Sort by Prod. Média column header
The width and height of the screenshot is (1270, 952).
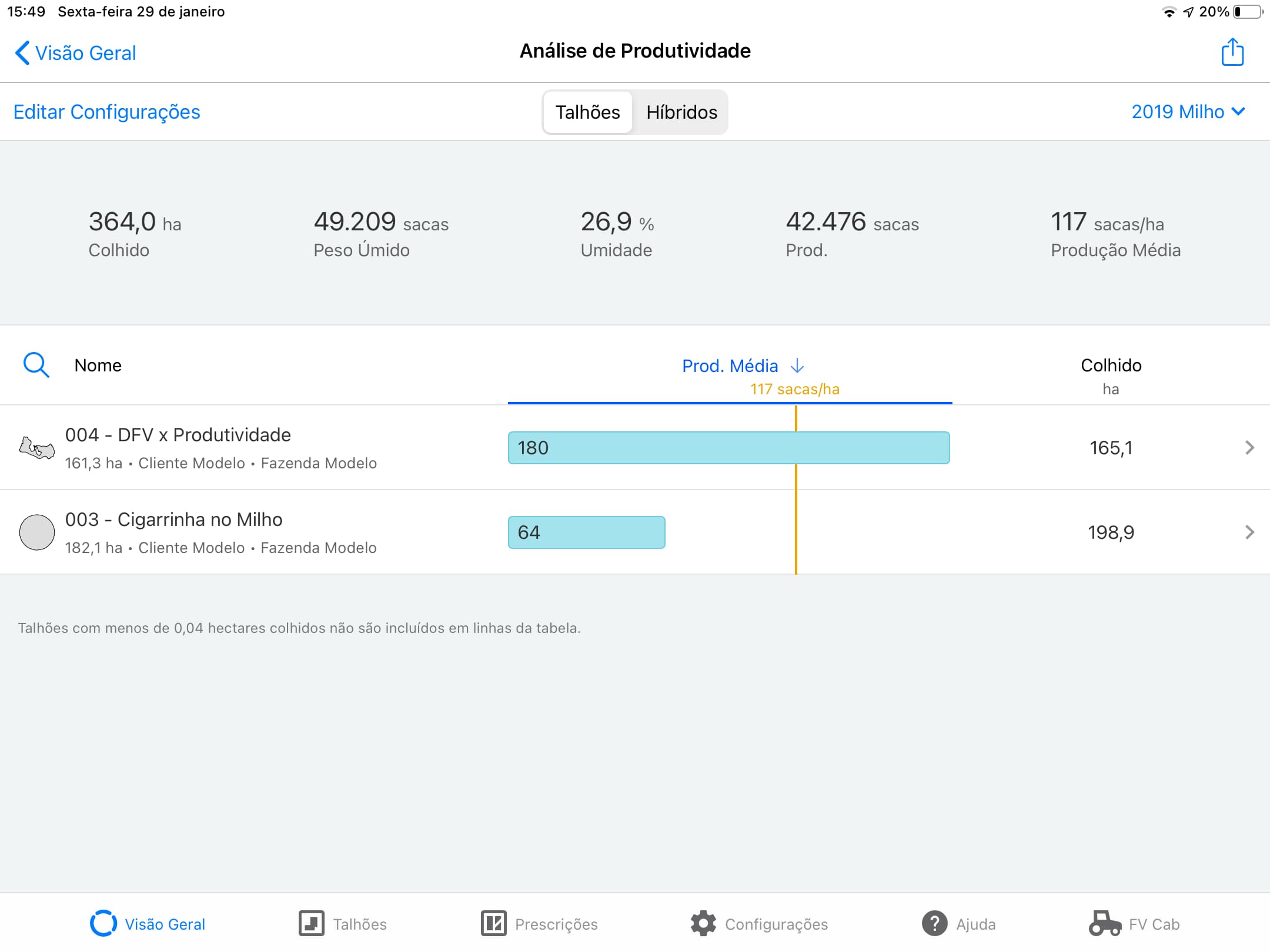(730, 366)
